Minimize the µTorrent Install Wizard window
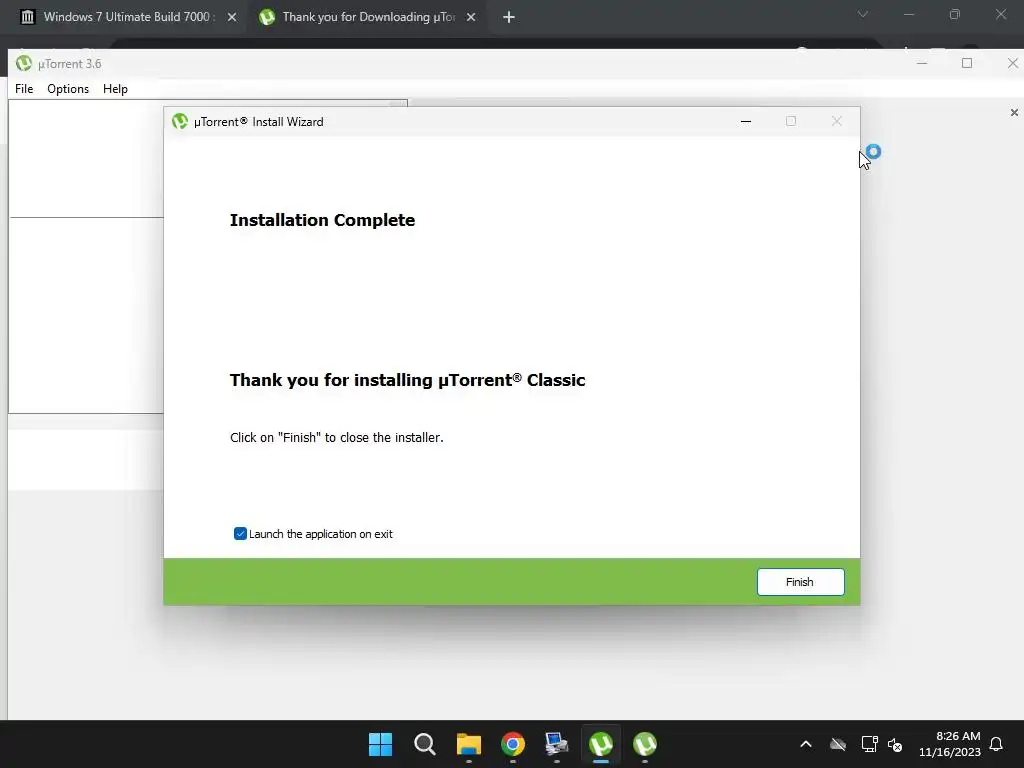The height and width of the screenshot is (768, 1024). (746, 121)
